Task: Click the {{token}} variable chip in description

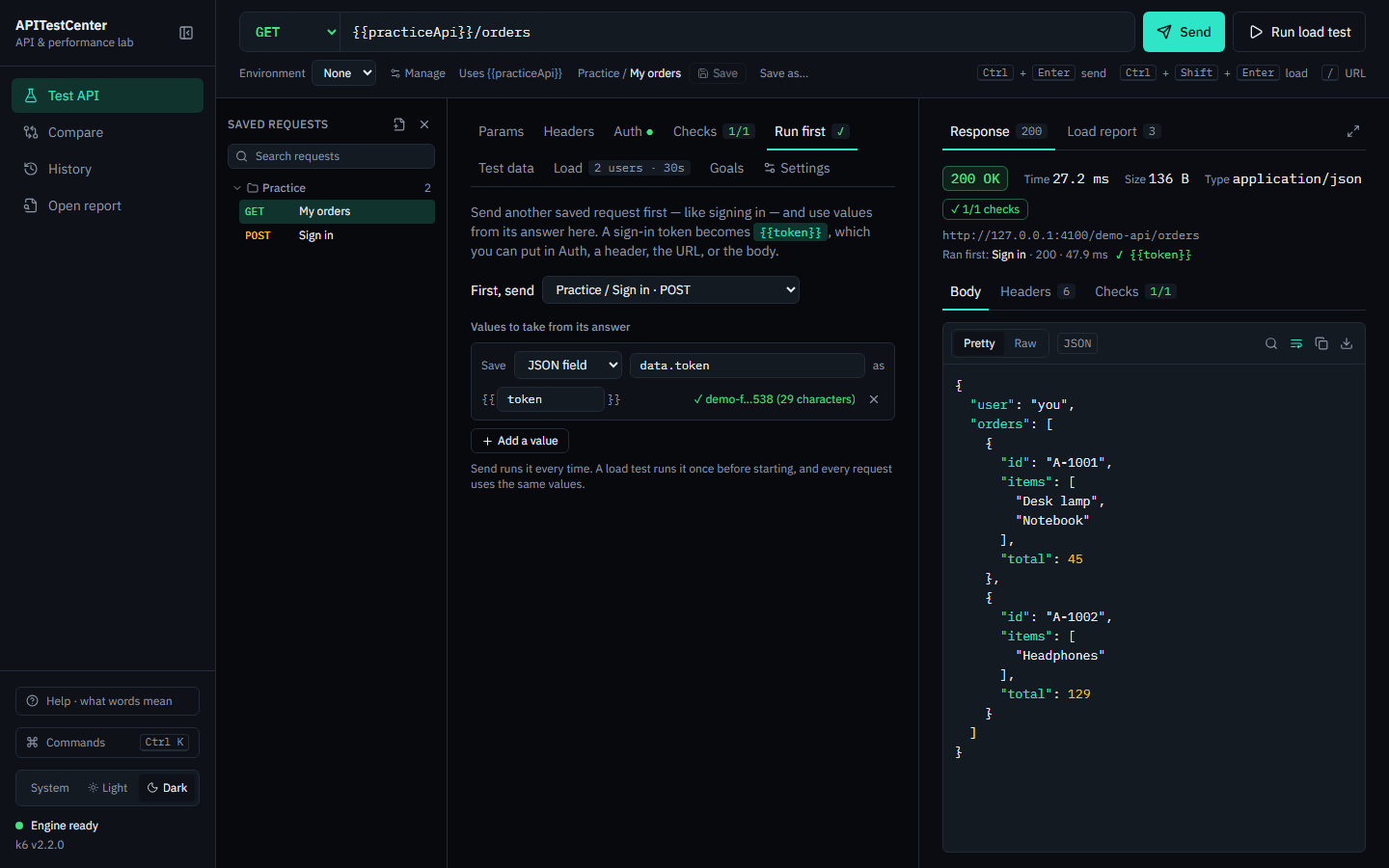Action: 790,232
